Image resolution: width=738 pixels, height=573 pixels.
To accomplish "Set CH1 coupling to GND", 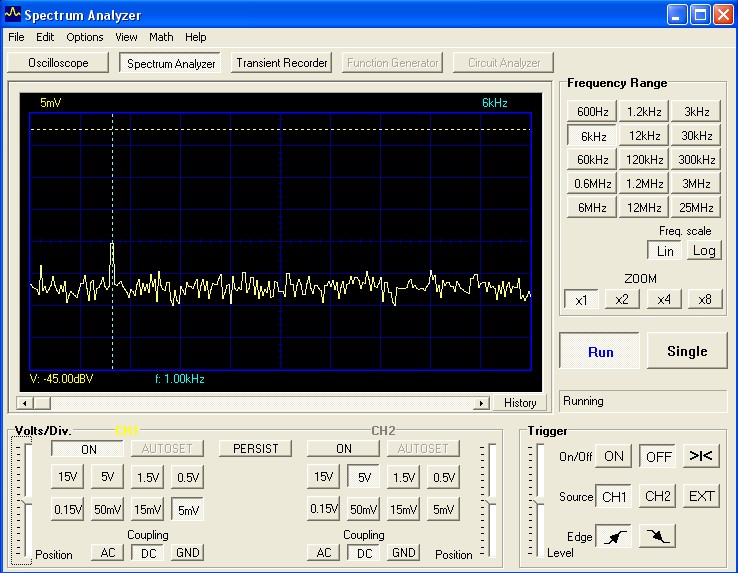I will (187, 552).
